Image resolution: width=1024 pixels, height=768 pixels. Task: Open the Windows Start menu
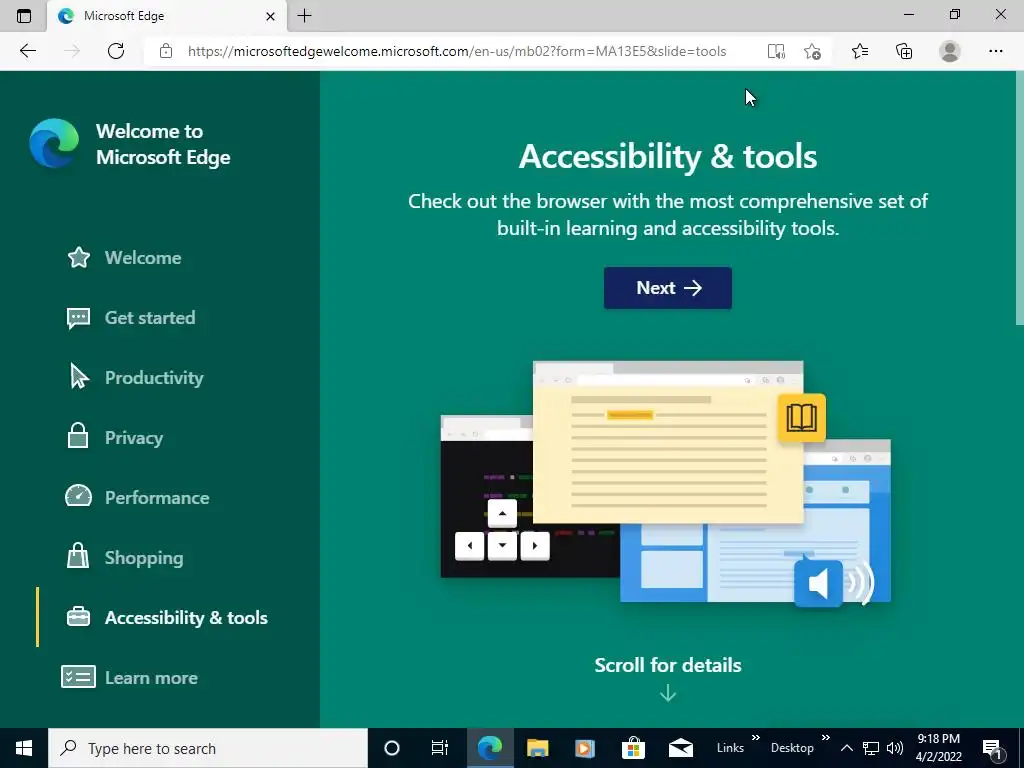coord(24,748)
